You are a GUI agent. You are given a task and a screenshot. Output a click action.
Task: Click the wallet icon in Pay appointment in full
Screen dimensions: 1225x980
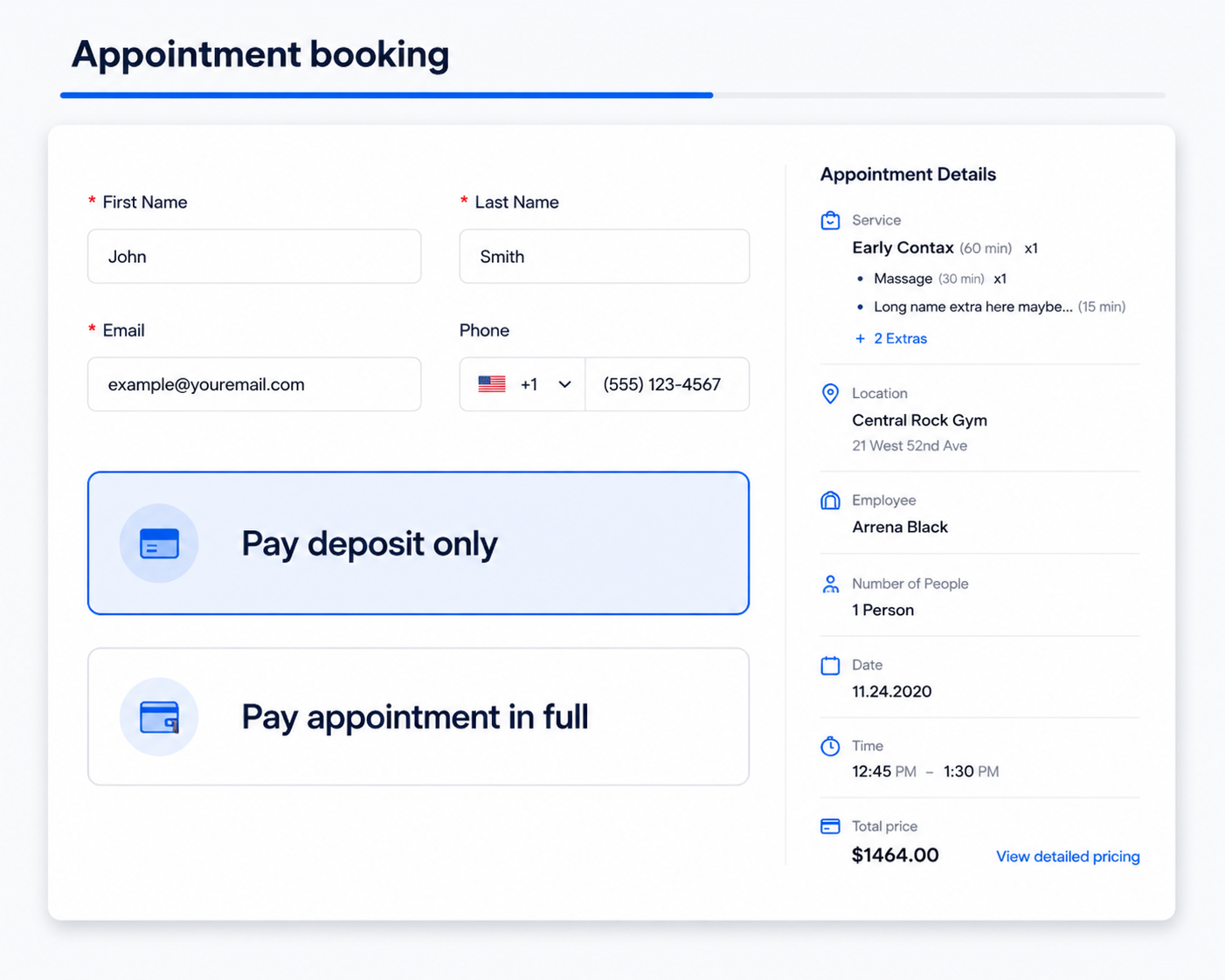point(159,717)
